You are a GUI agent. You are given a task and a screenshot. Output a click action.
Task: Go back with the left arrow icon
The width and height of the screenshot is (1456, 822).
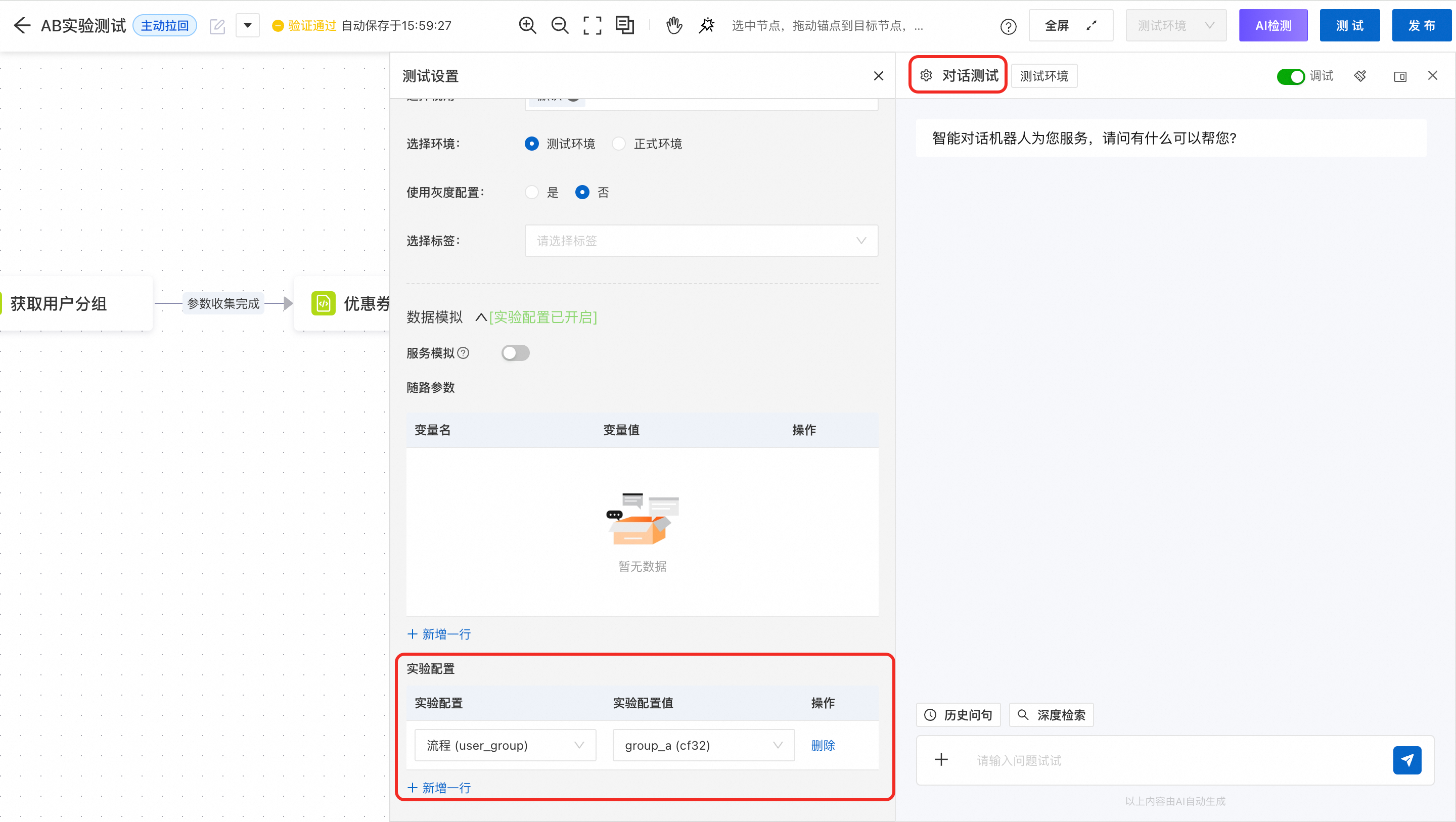click(x=21, y=25)
